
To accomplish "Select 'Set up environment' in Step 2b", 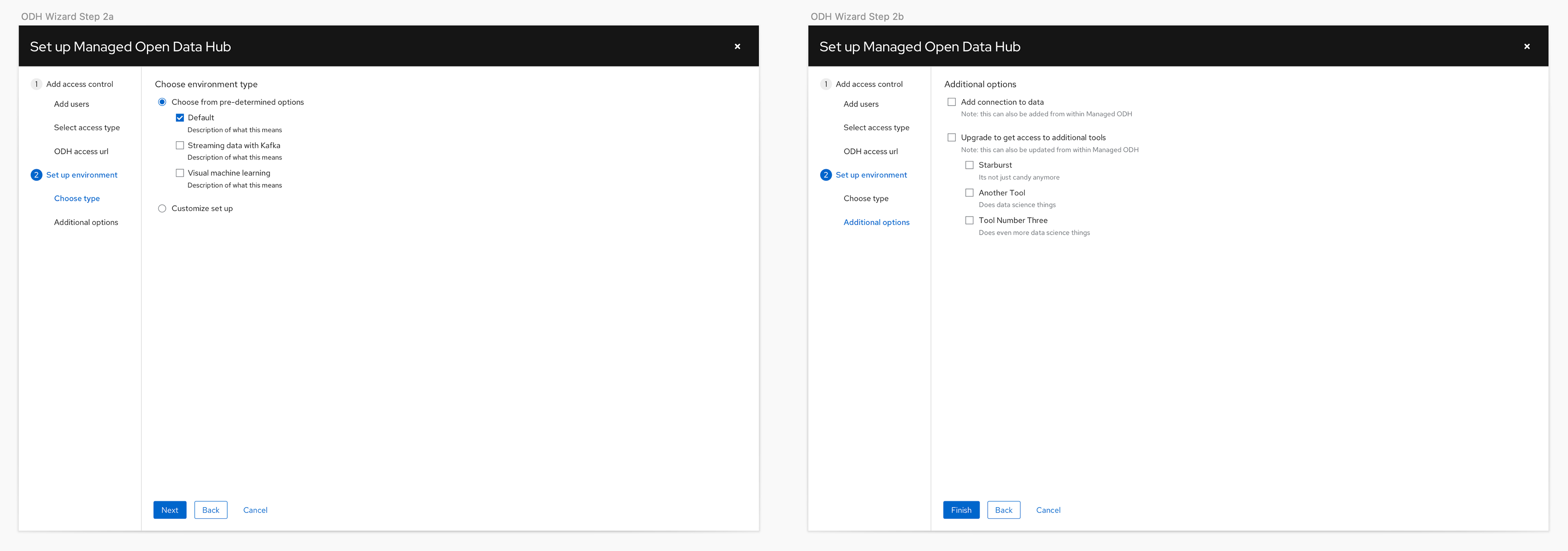I will pyautogui.click(x=871, y=175).
